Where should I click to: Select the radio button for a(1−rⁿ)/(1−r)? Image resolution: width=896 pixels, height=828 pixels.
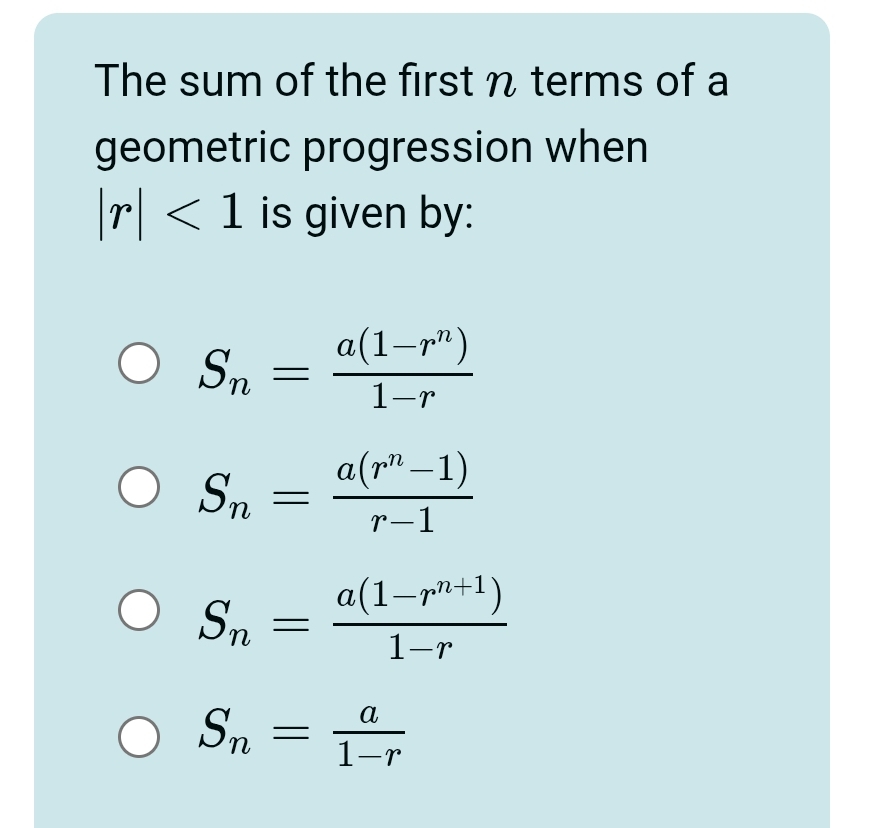coord(139,366)
